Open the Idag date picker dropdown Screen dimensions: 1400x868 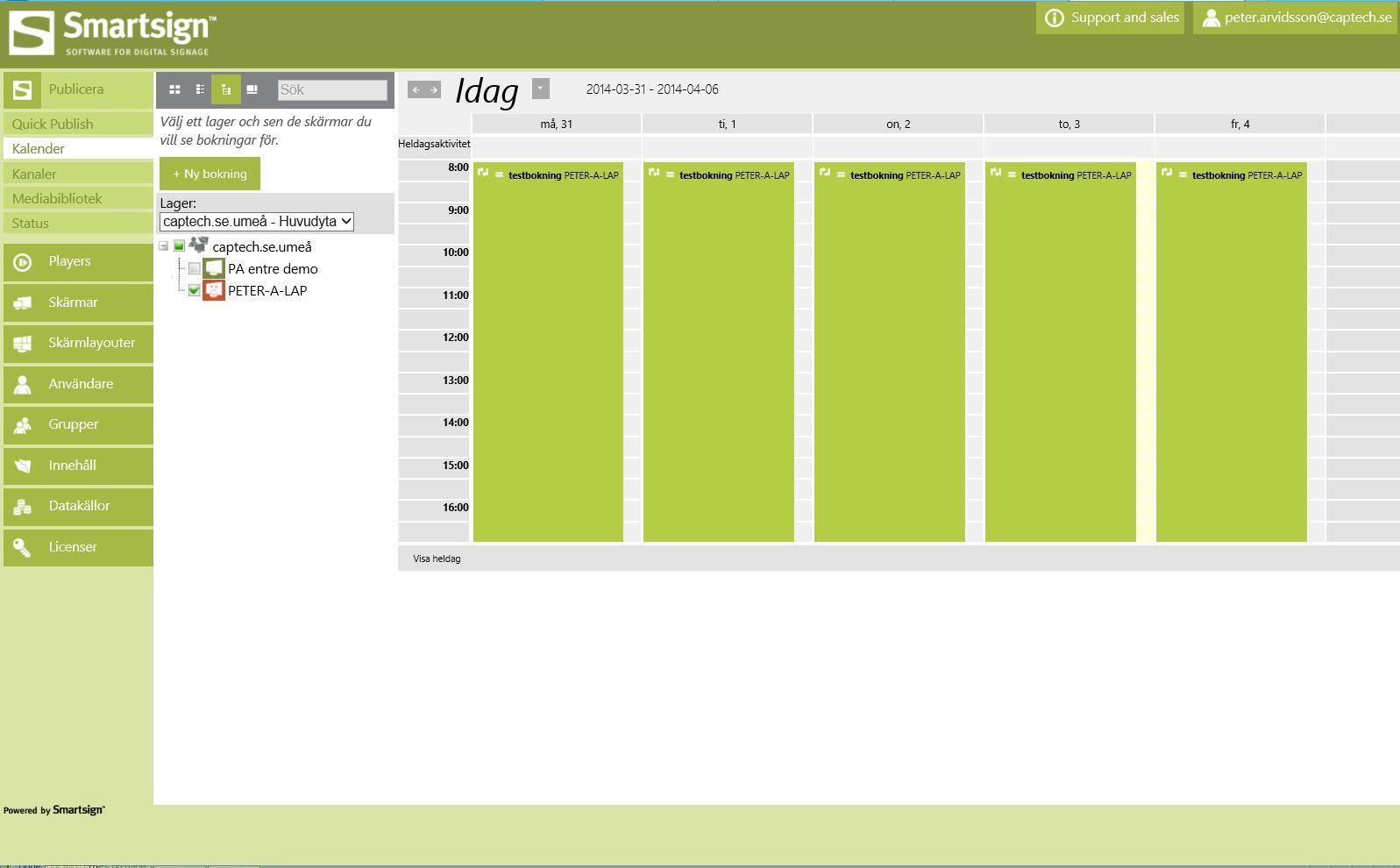541,89
